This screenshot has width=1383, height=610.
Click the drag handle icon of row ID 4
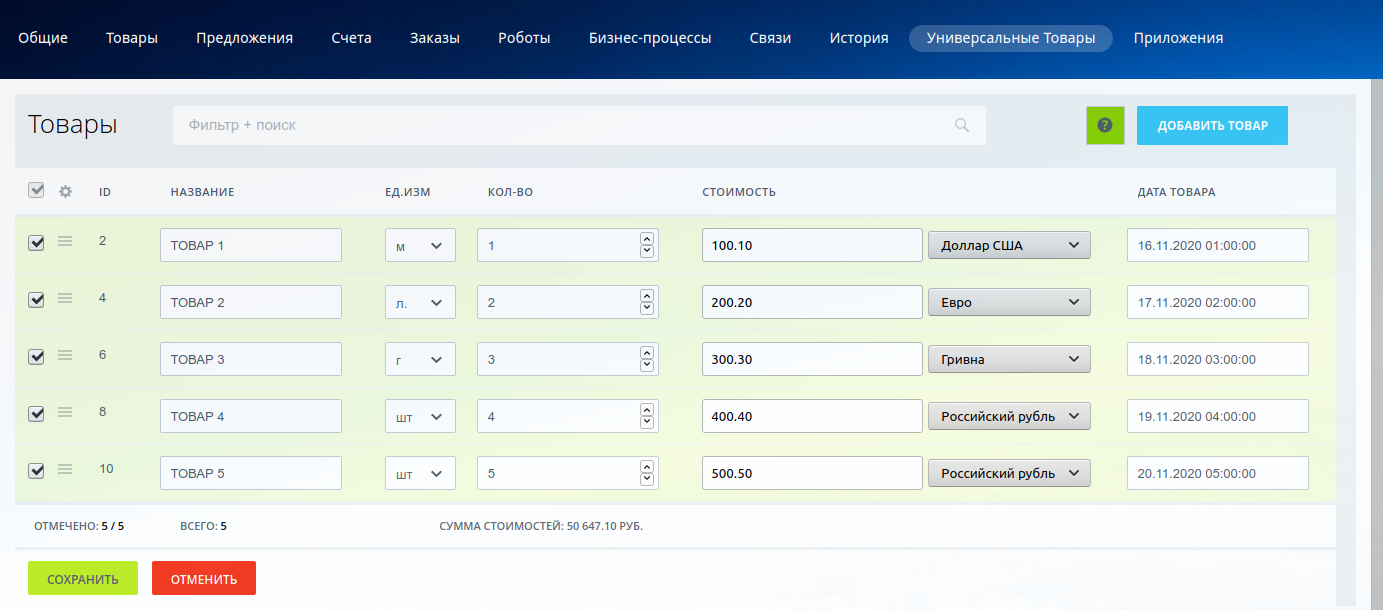pos(65,298)
